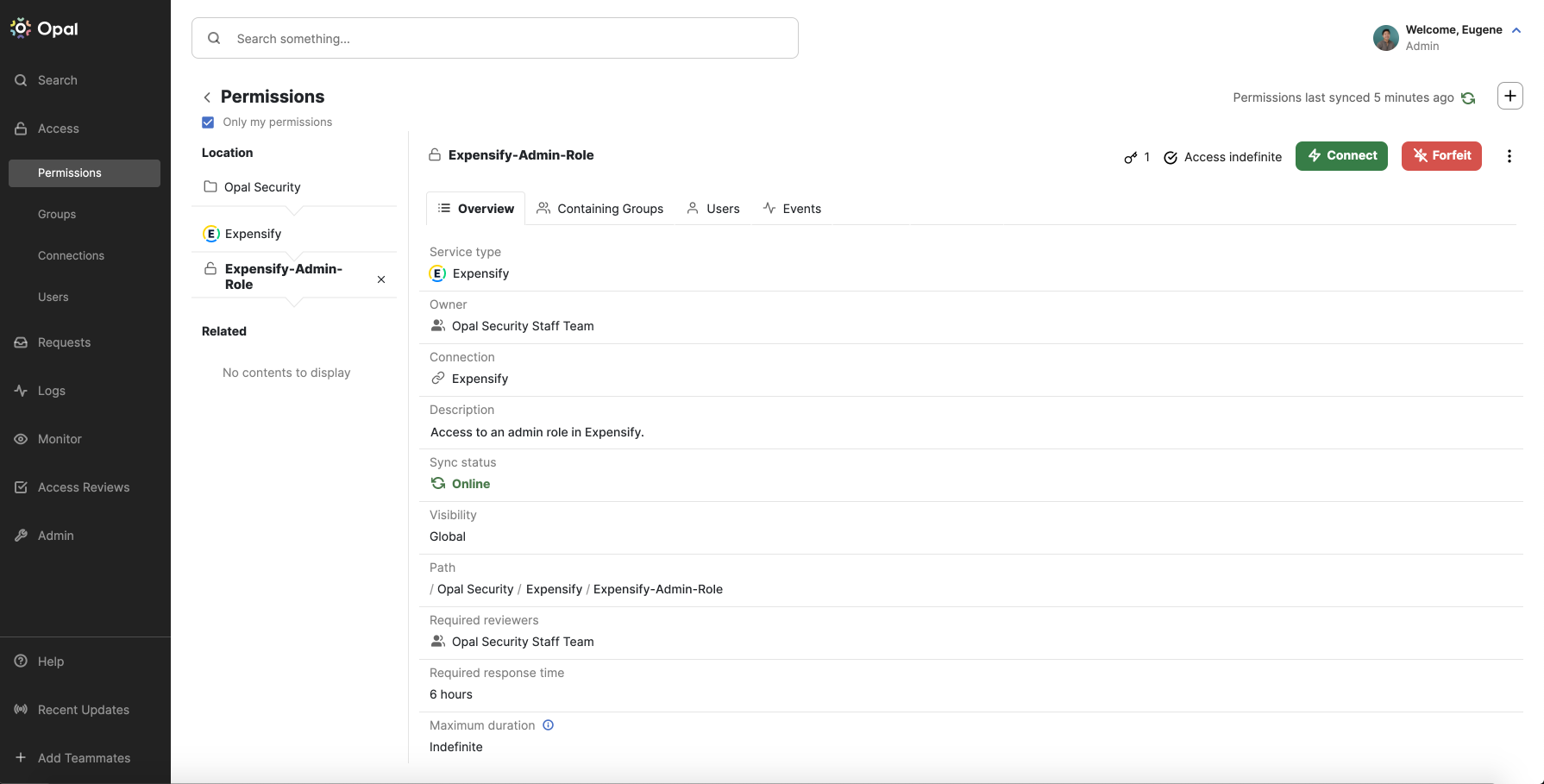Click Eugene's profile avatar

click(x=1386, y=38)
